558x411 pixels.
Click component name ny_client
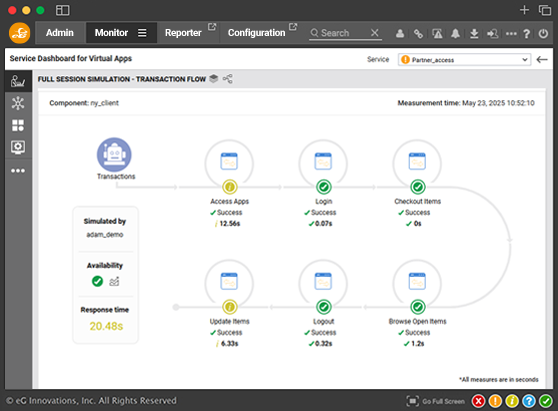[104, 103]
